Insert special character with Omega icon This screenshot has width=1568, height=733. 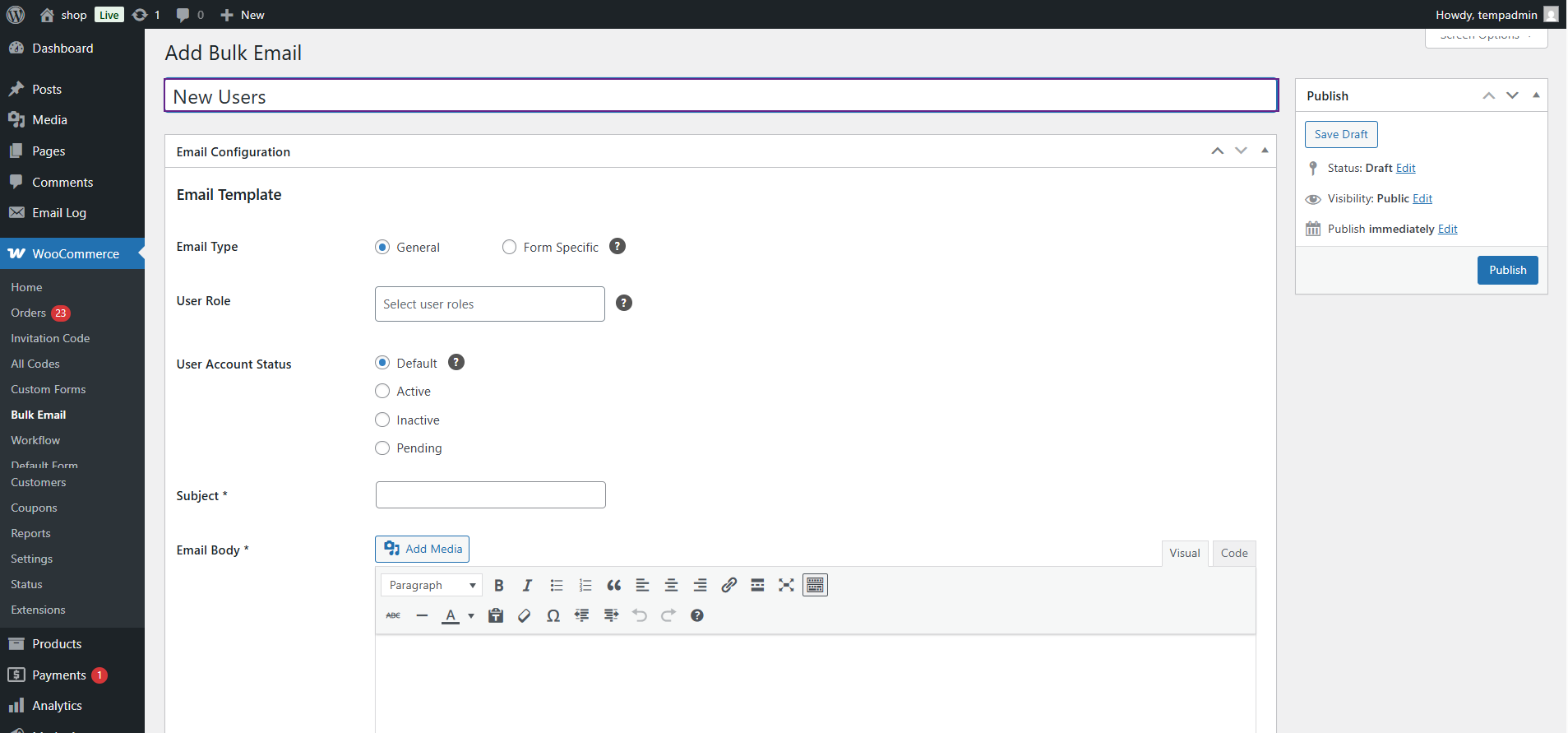553,616
